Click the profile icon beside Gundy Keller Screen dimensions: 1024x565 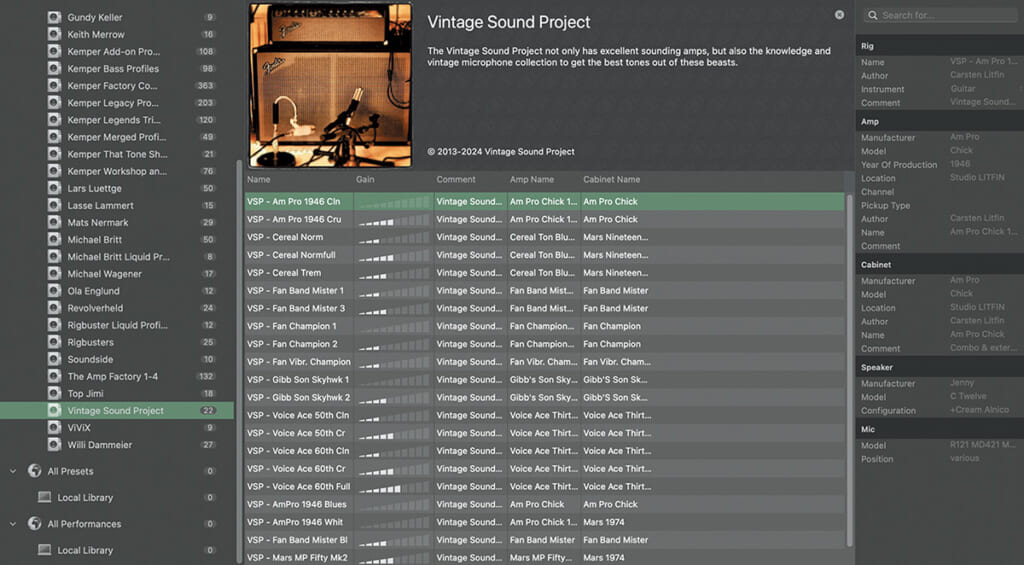pyautogui.click(x=54, y=18)
